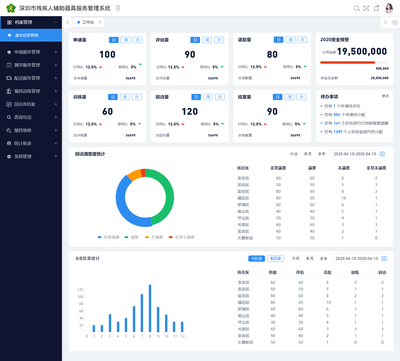Expand 统计报表 with its plus sign
400x361 pixels.
coord(56,143)
